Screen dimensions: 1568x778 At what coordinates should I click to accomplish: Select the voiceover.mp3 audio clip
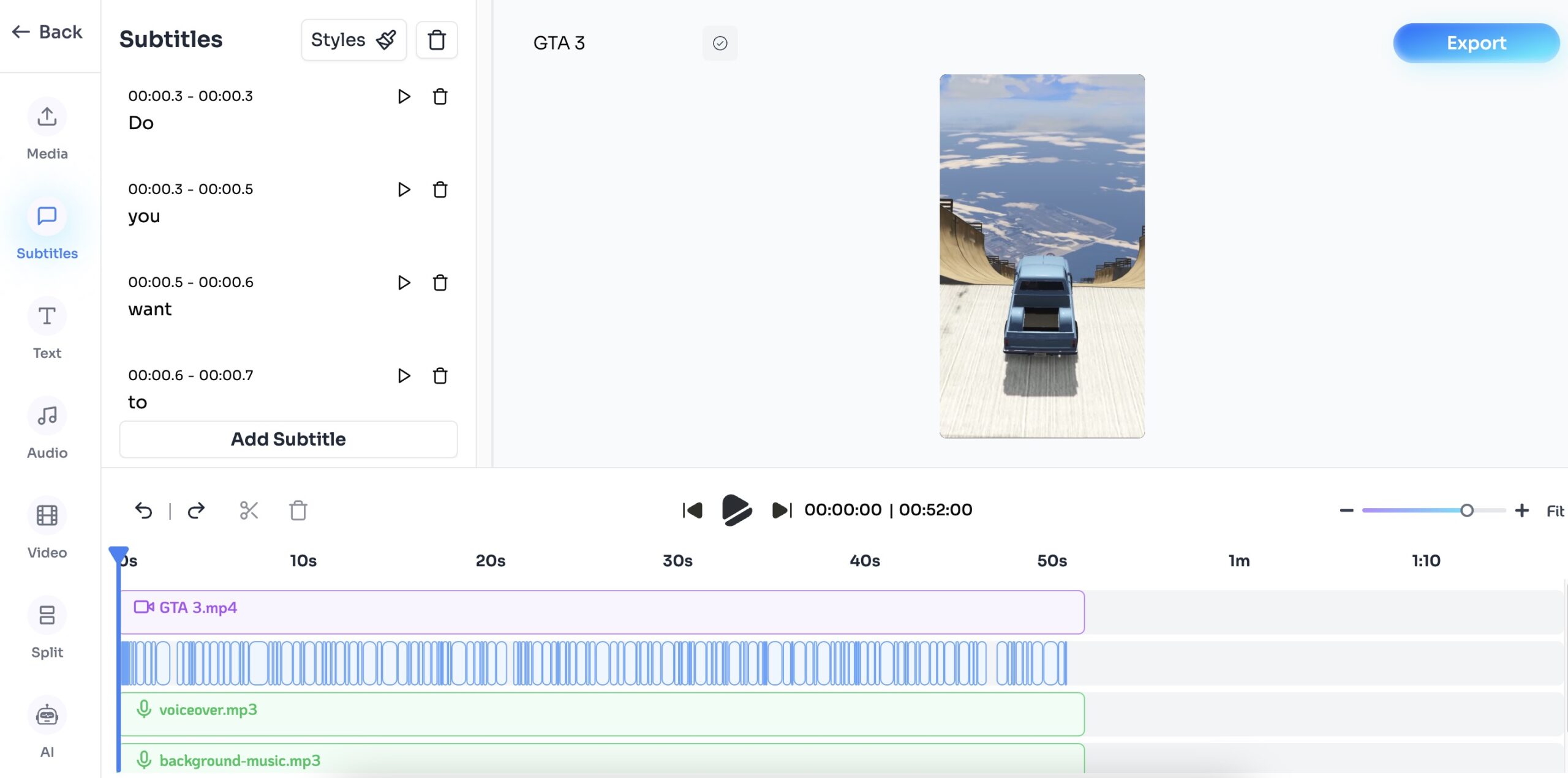[x=602, y=714]
